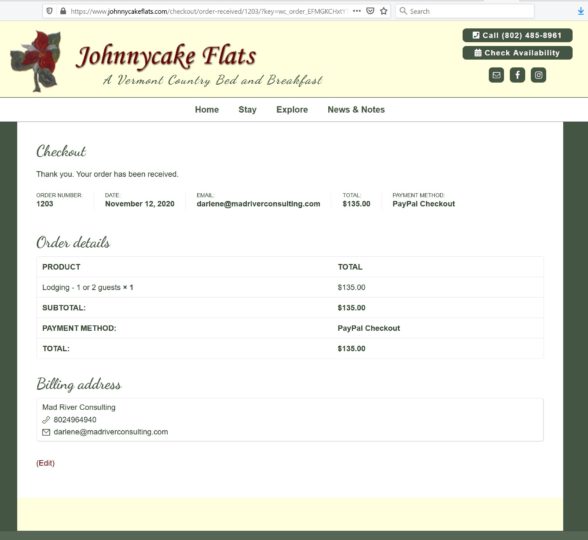Open tracking protection shield icon

pos(50,11)
